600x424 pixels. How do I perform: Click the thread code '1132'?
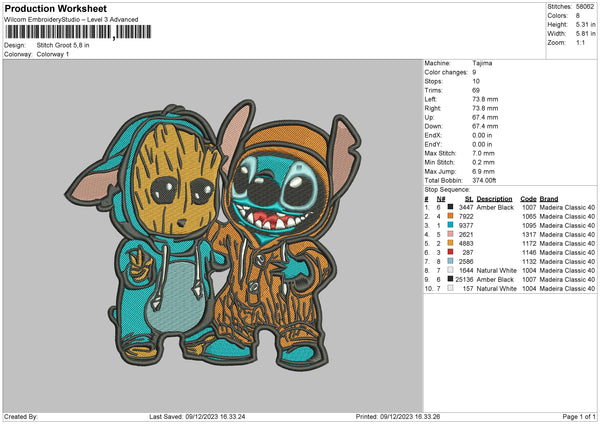pos(529,261)
